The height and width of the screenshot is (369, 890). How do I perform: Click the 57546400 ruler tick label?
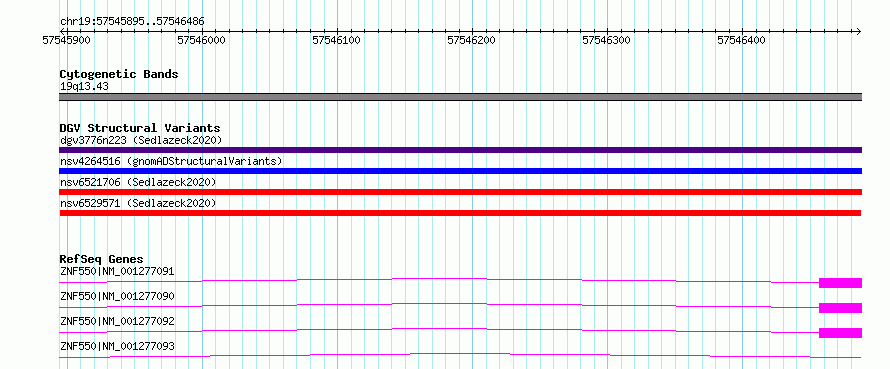[x=741, y=40]
